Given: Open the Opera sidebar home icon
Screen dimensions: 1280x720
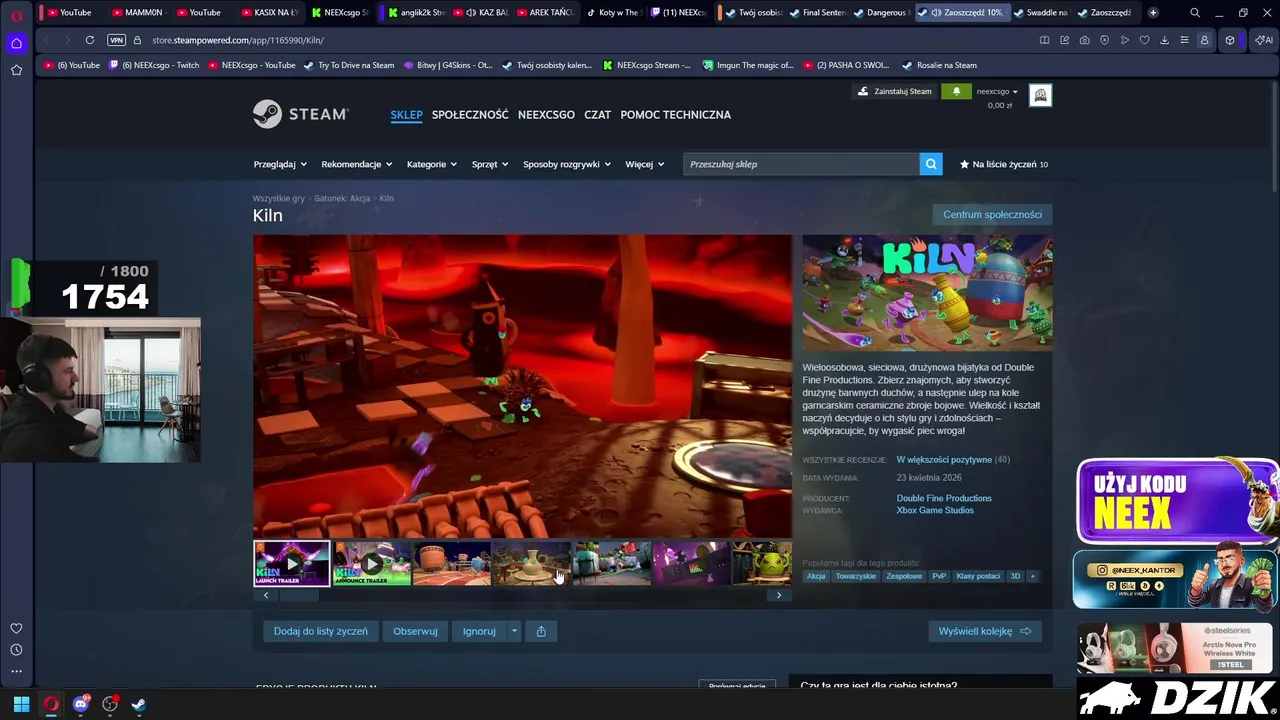Looking at the screenshot, I should [16, 43].
